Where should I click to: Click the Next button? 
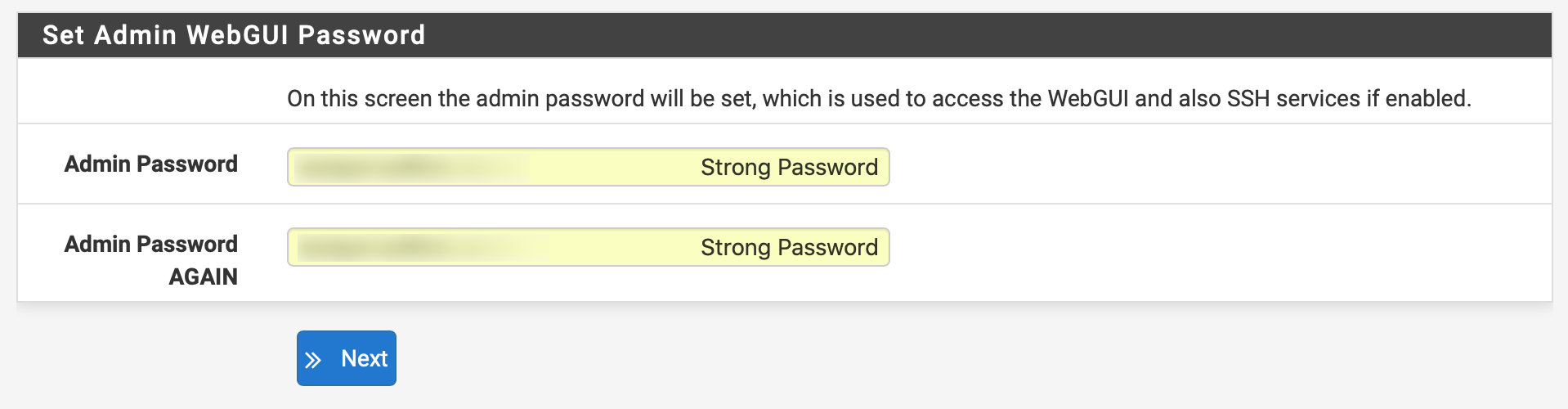tap(347, 358)
